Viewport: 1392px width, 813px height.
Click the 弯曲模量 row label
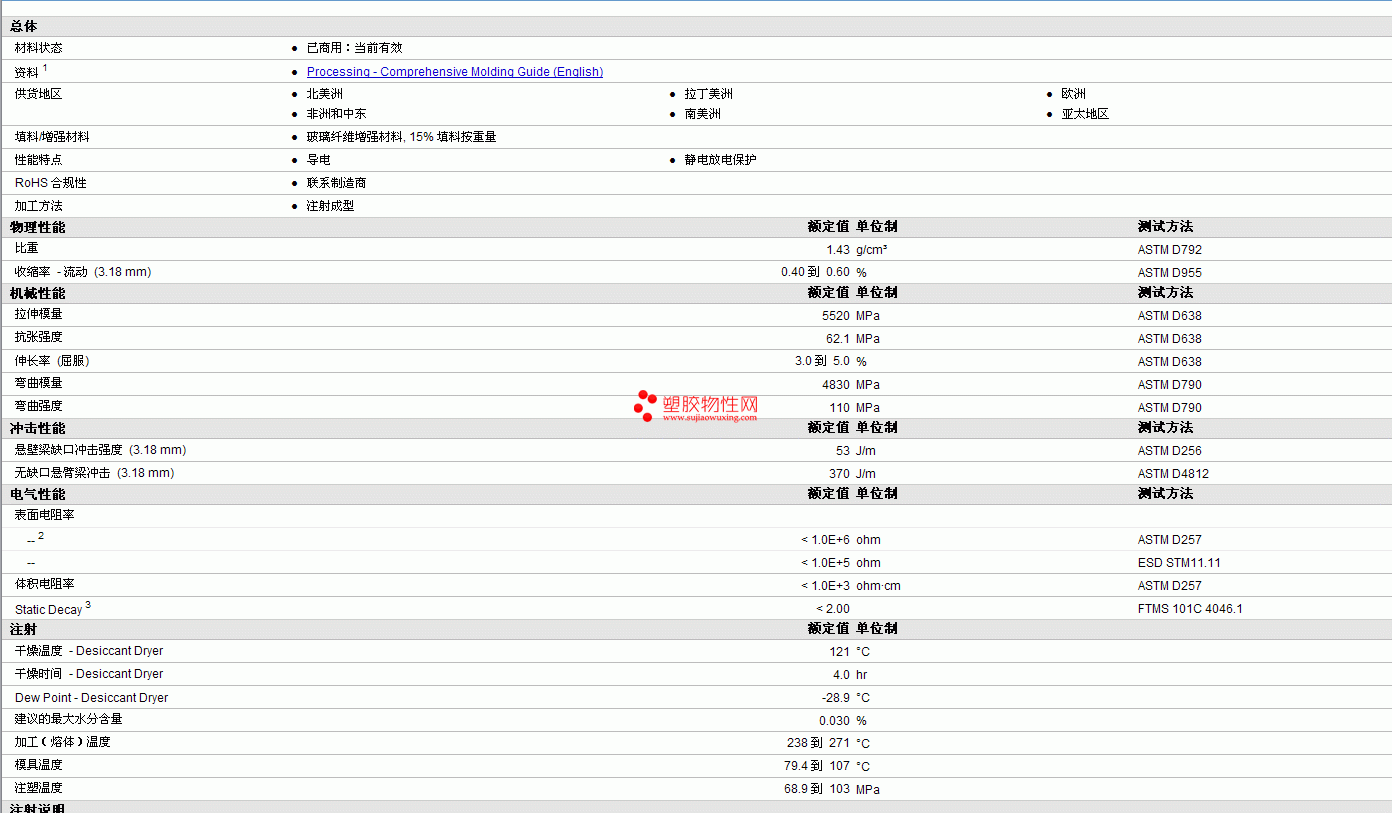[39, 383]
